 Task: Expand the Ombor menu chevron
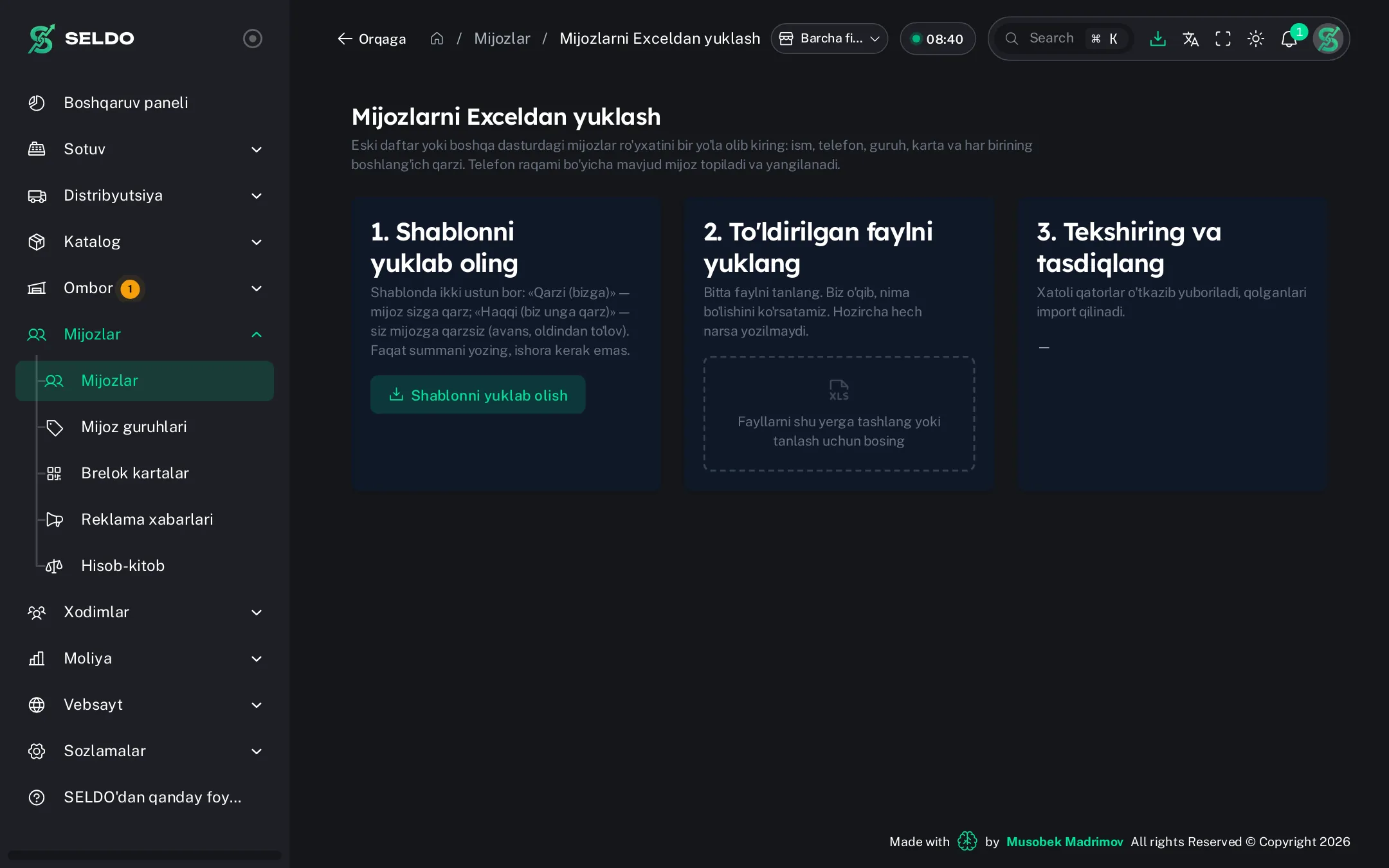(257, 288)
